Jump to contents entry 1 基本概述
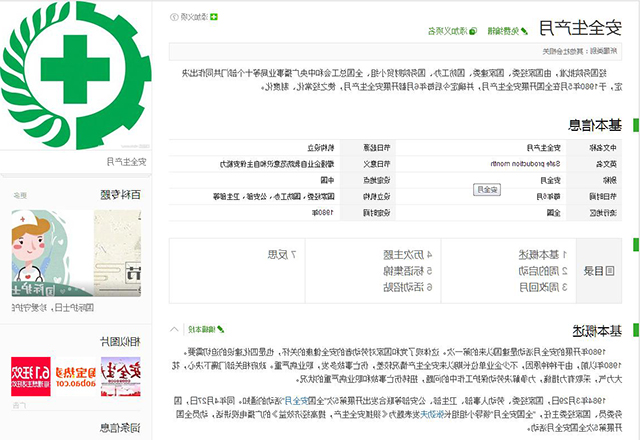 click(x=543, y=255)
